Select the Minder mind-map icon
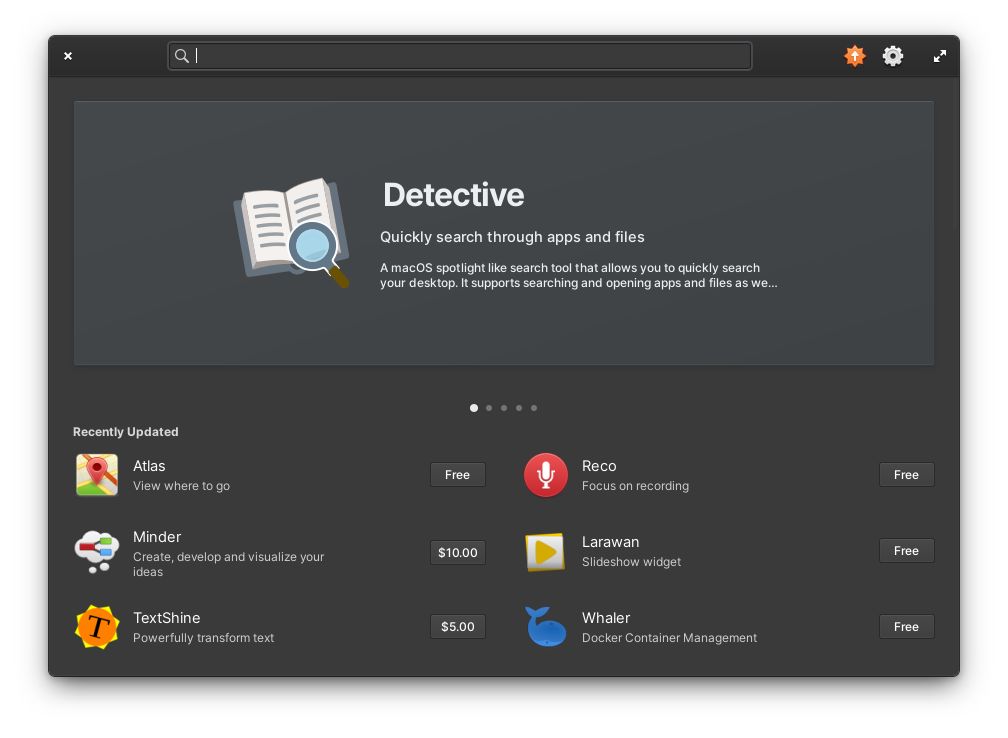 [x=96, y=551]
